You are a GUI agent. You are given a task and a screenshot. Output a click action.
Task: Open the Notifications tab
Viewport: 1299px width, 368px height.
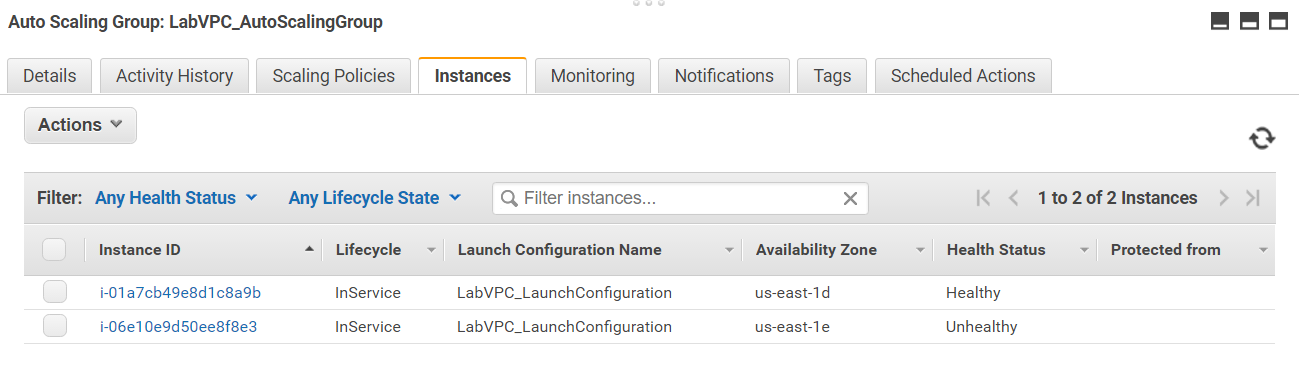[x=724, y=76]
